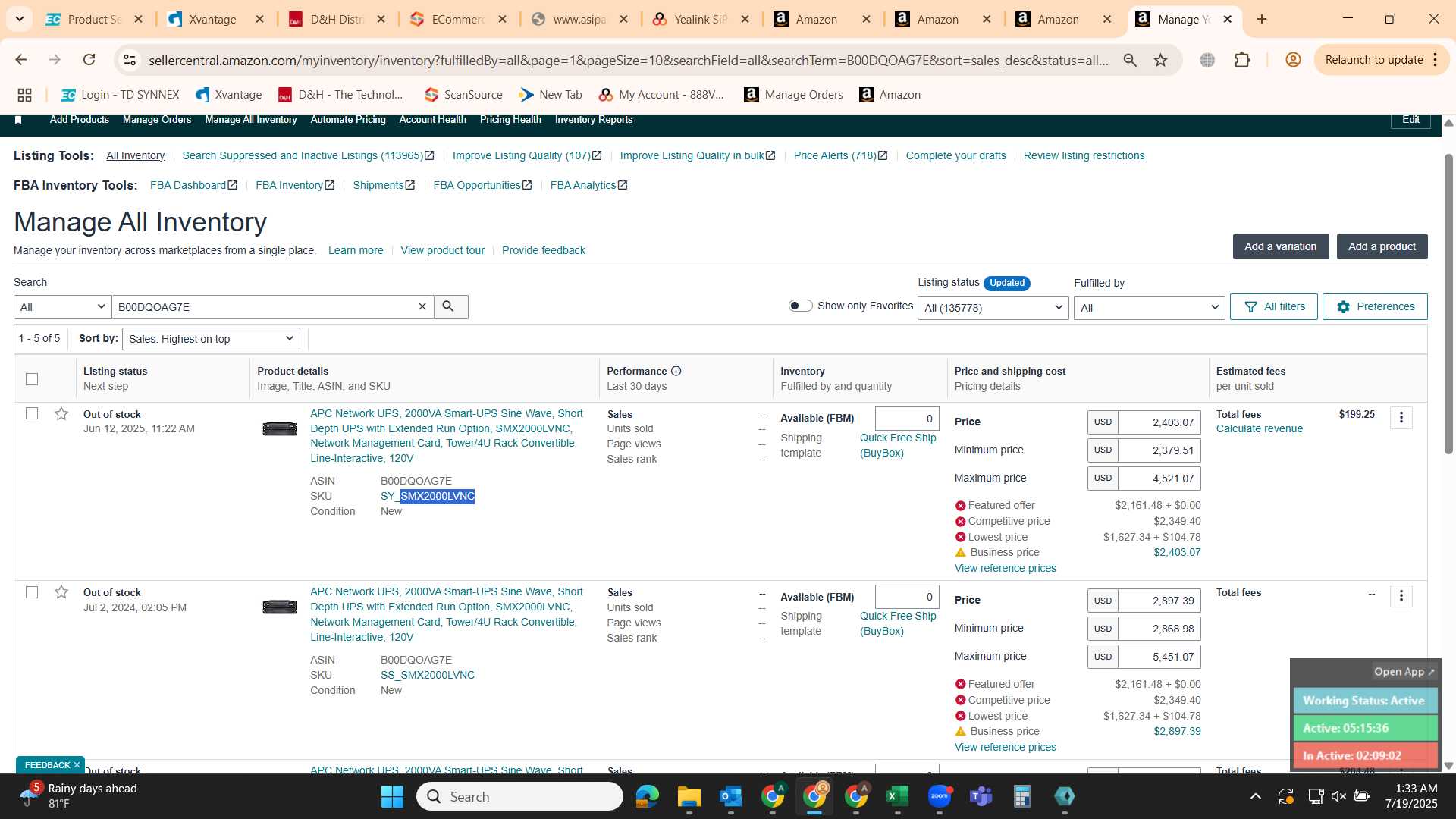Open SS_SMX2000LVNC SKU link
This screenshot has width=1456, height=819.
click(428, 675)
